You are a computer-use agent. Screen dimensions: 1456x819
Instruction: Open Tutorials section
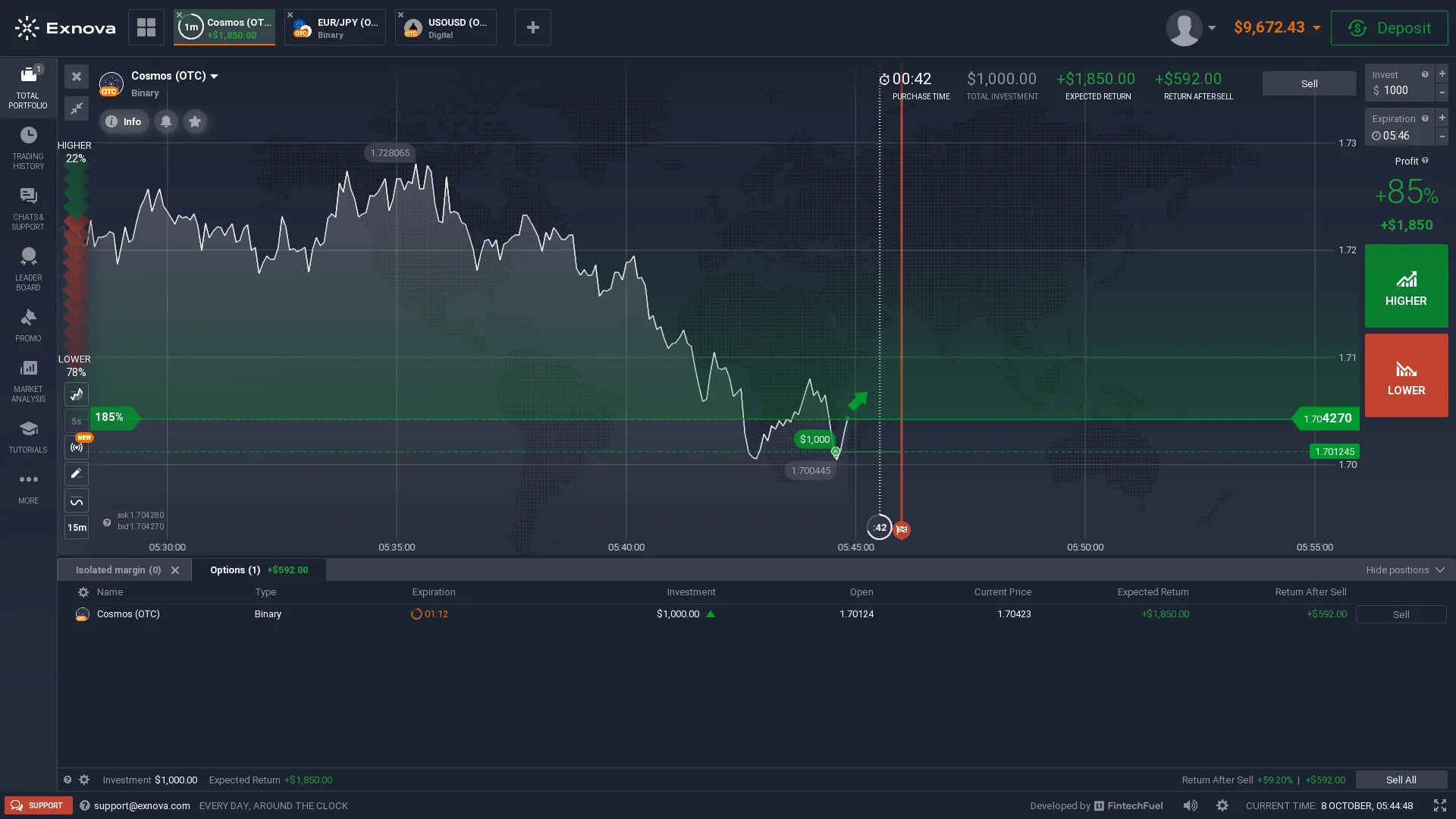click(28, 437)
